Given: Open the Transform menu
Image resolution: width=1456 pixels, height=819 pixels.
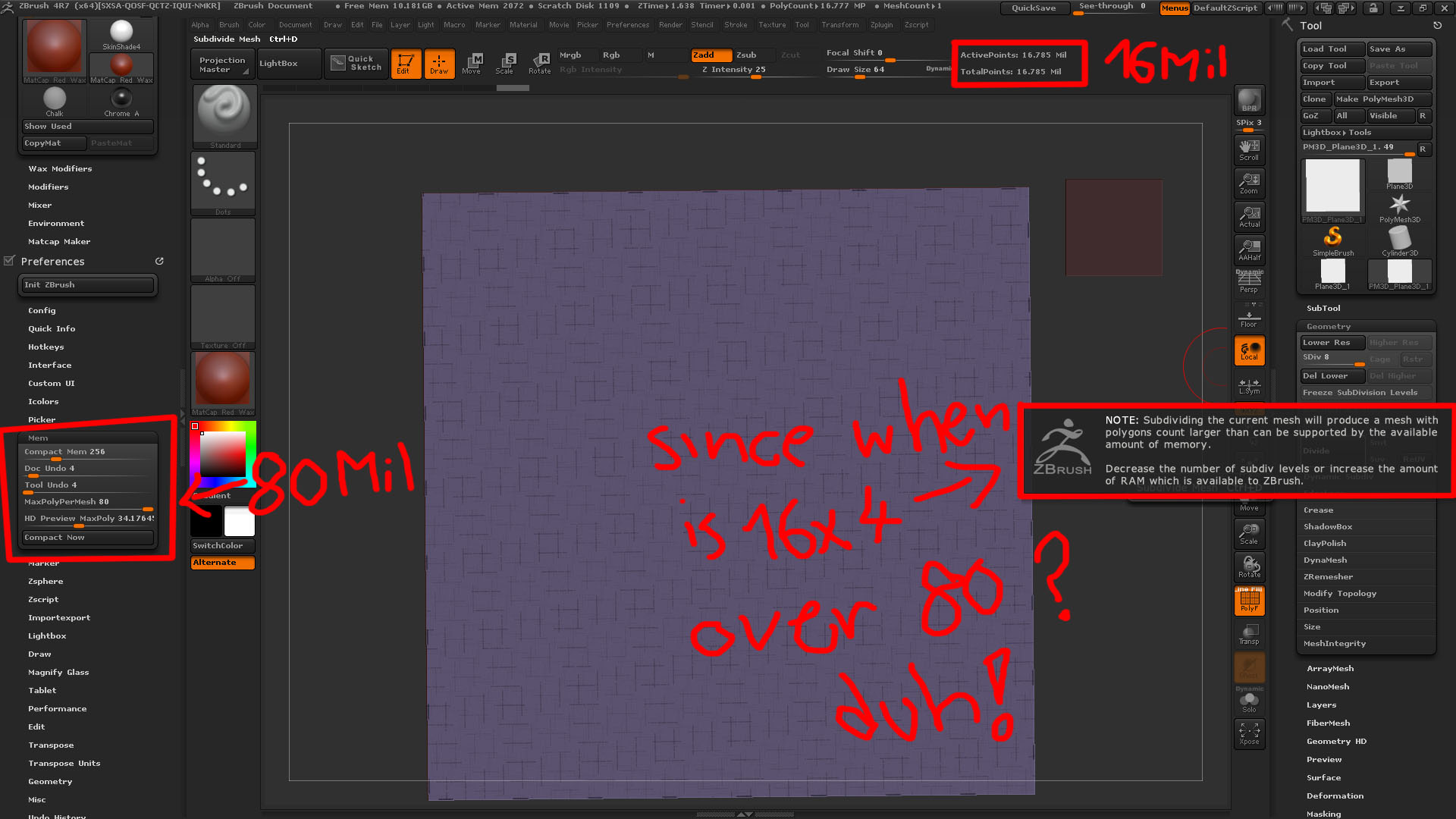Looking at the screenshot, I should pos(840,25).
